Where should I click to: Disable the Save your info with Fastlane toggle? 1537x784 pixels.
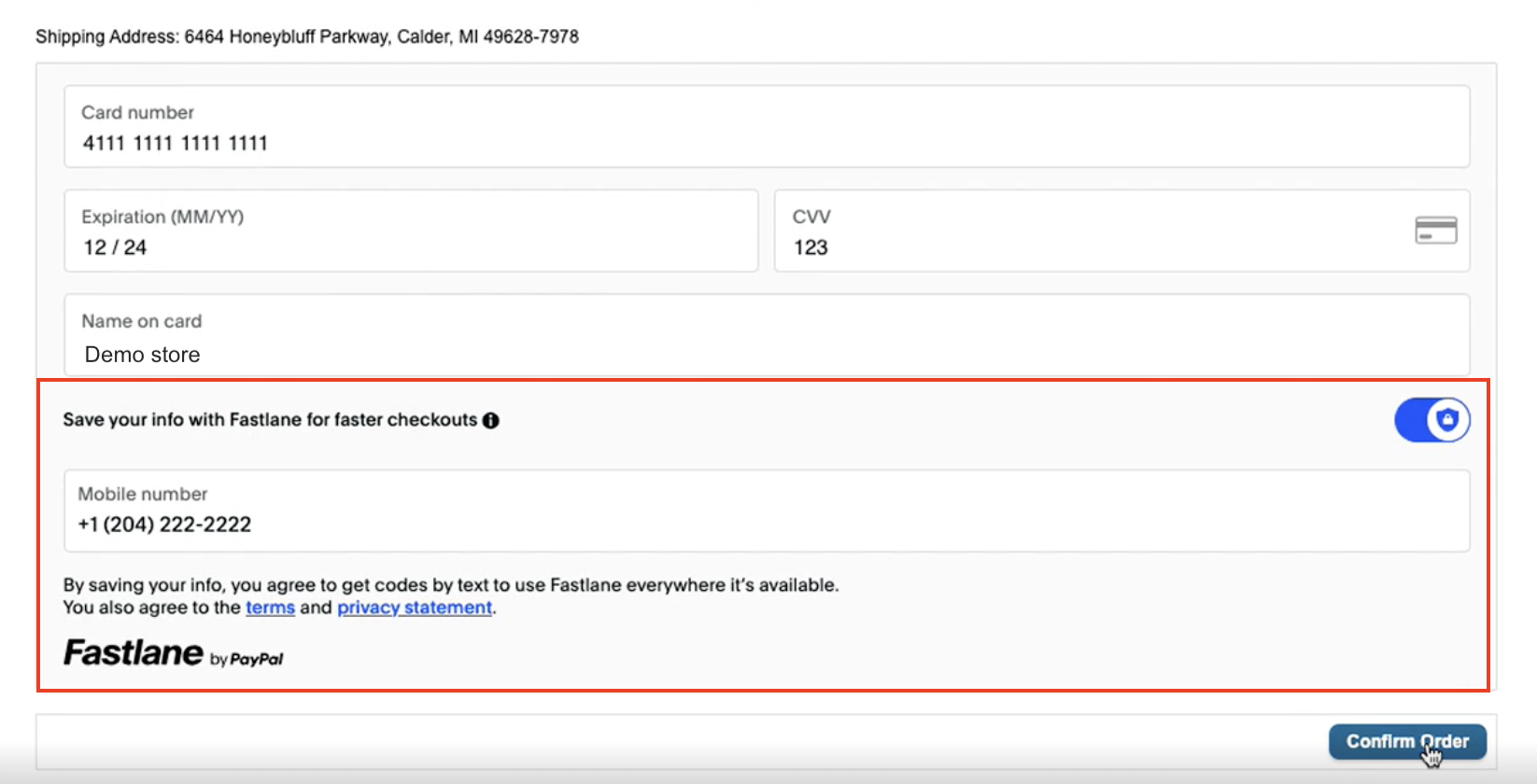pyautogui.click(x=1431, y=420)
